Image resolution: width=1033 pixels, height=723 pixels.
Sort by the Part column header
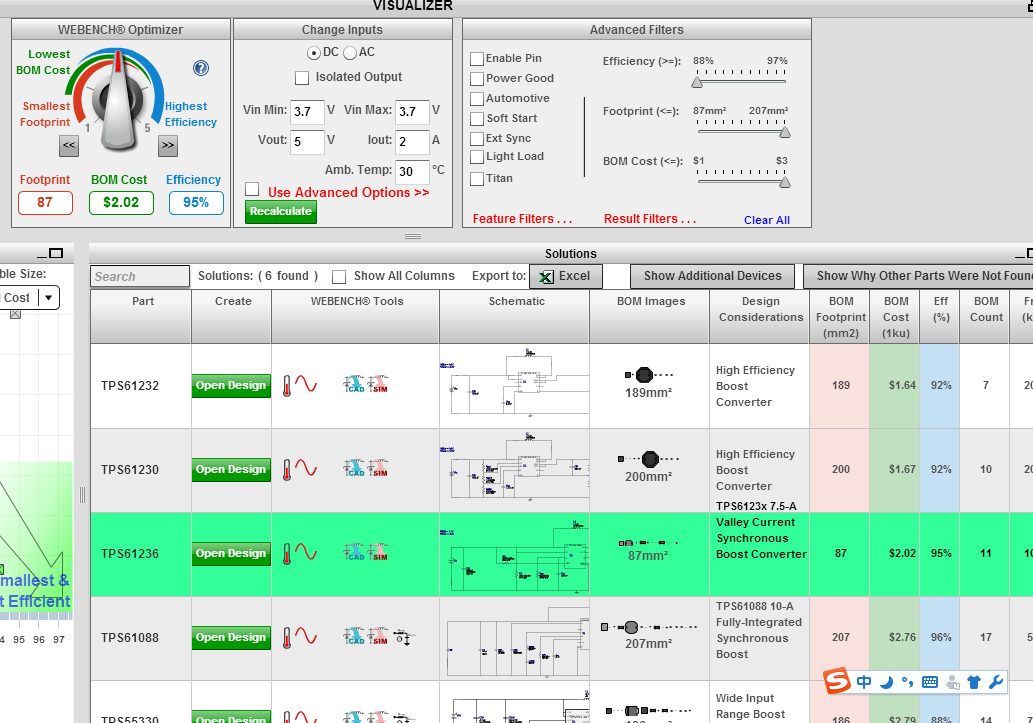pyautogui.click(x=142, y=316)
